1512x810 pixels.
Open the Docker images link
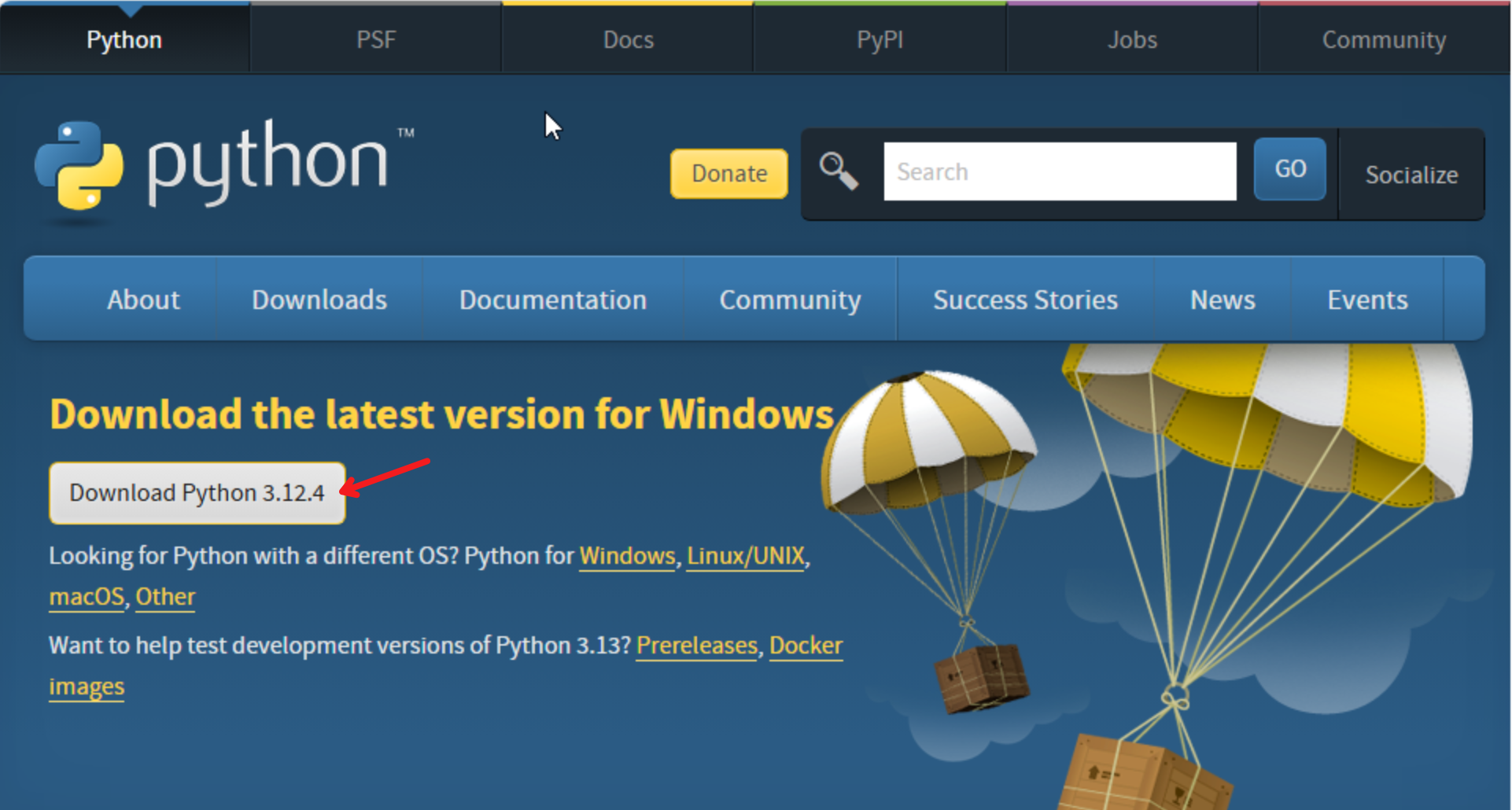click(x=806, y=646)
